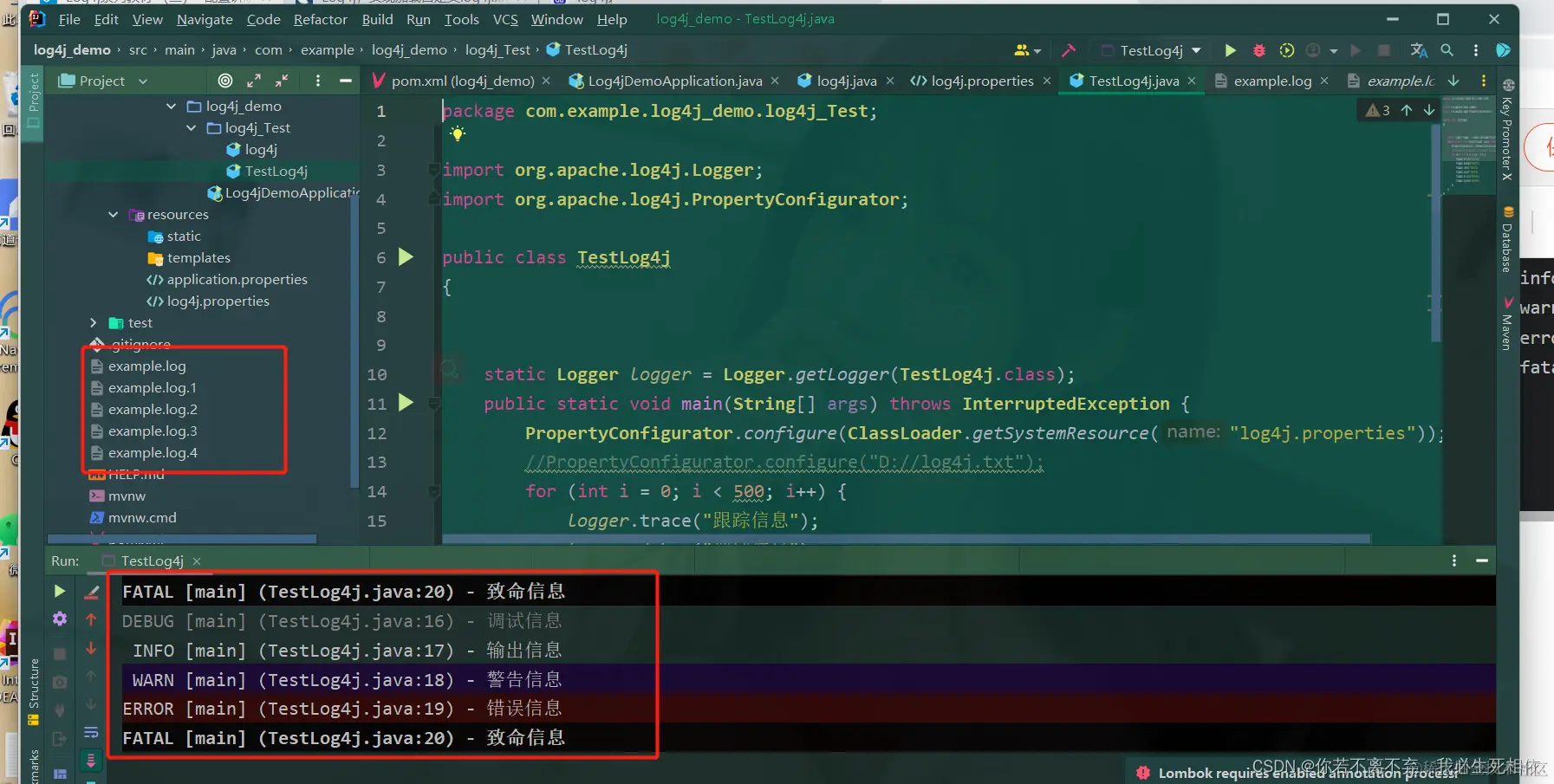The image size is (1554, 784).
Task: Close the example.log editor tab
Action: (1324, 81)
